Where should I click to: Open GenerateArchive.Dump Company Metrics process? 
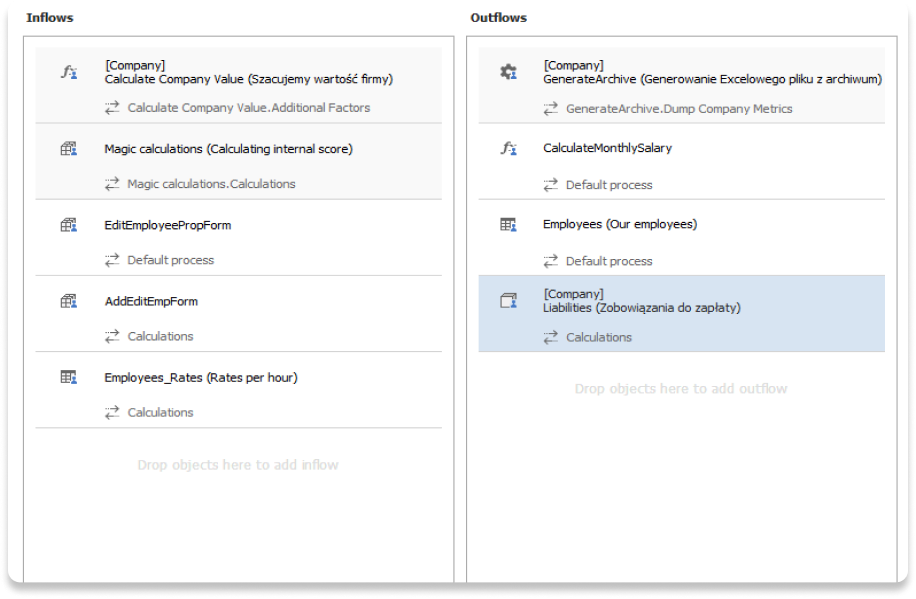pyautogui.click(x=679, y=108)
